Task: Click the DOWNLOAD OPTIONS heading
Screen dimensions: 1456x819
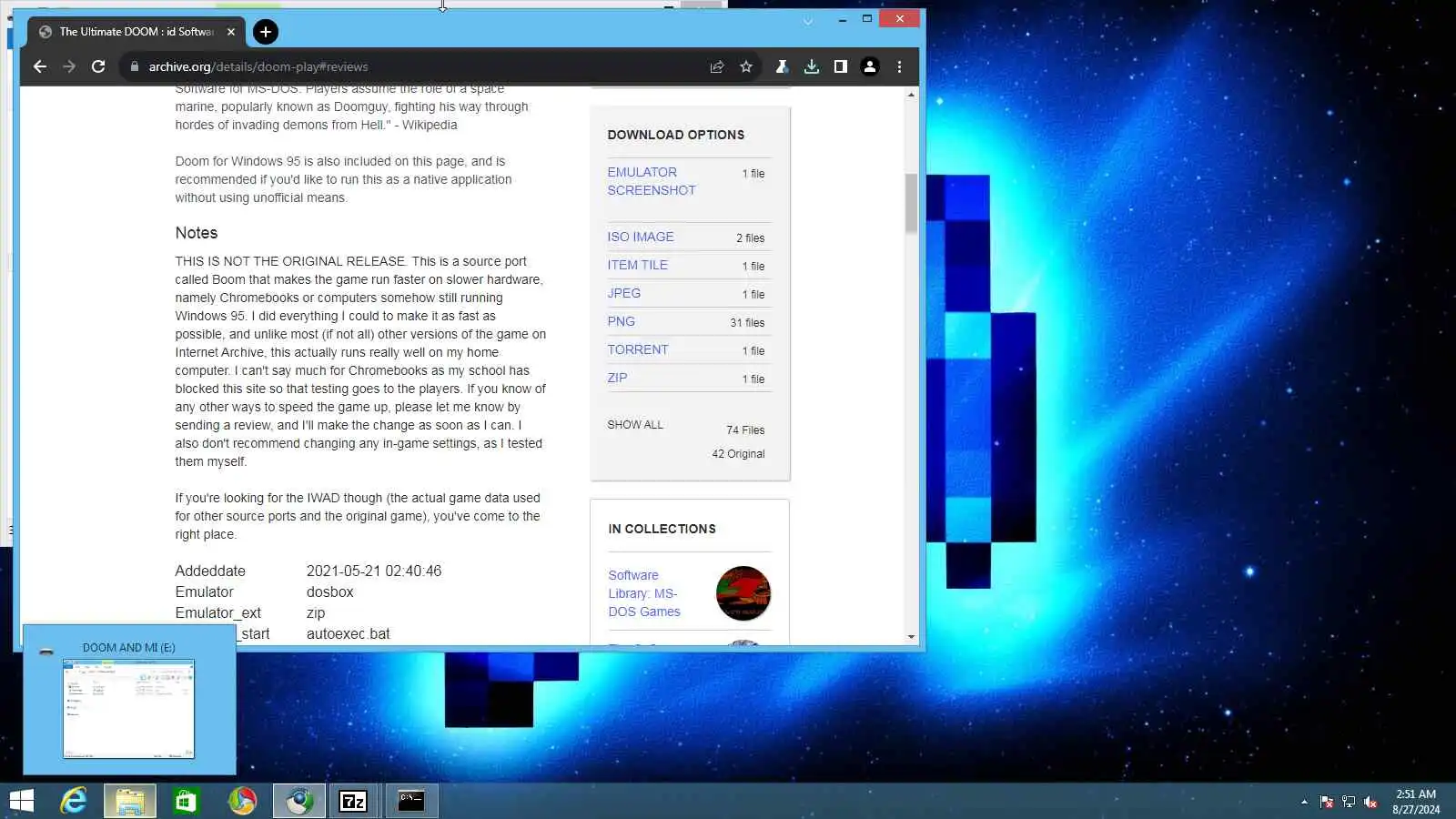Action: pos(676,135)
